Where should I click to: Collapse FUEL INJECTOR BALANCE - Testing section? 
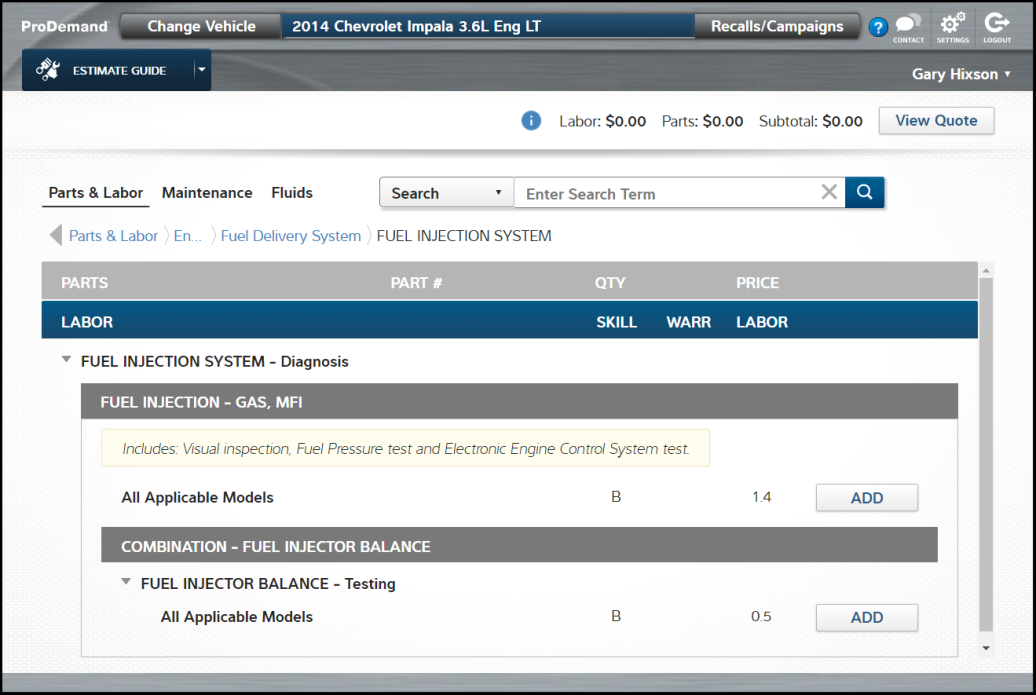click(126, 582)
